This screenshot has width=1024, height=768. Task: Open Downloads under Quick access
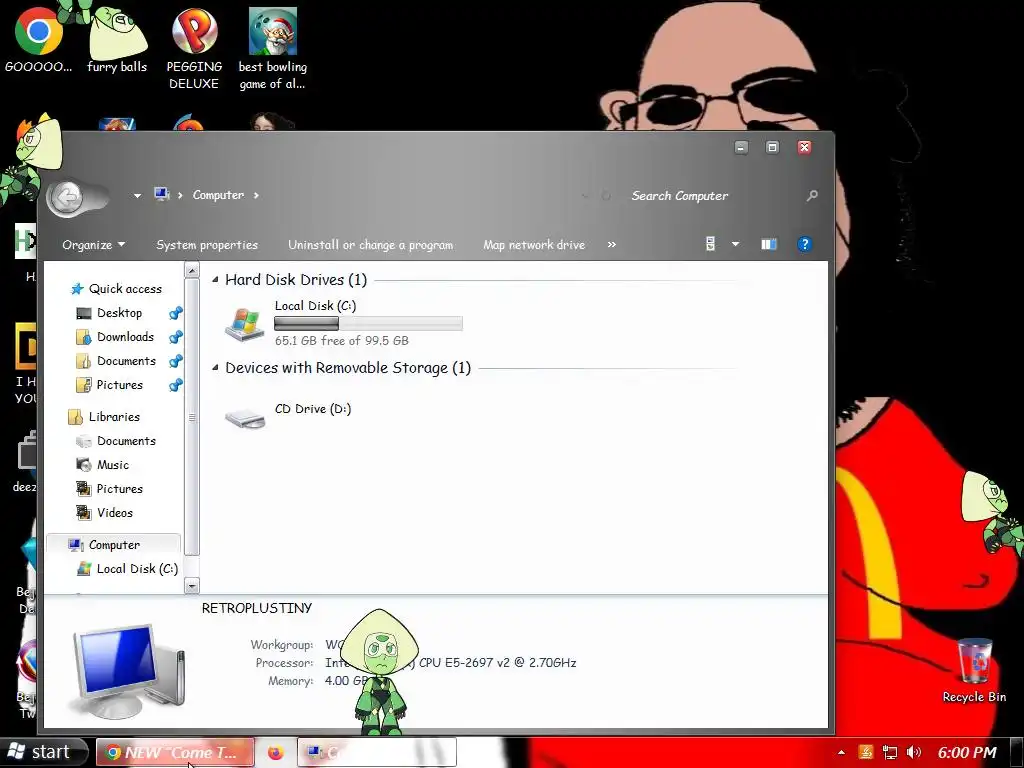point(125,337)
